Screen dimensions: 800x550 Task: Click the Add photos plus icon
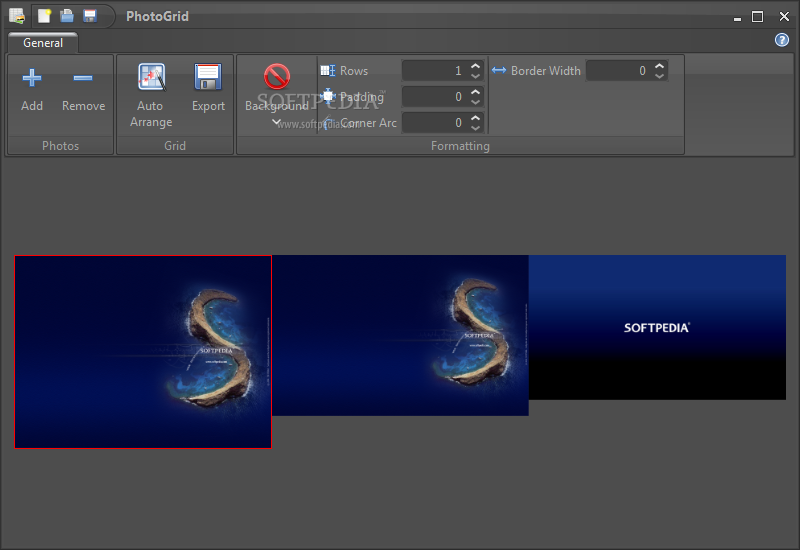32,78
